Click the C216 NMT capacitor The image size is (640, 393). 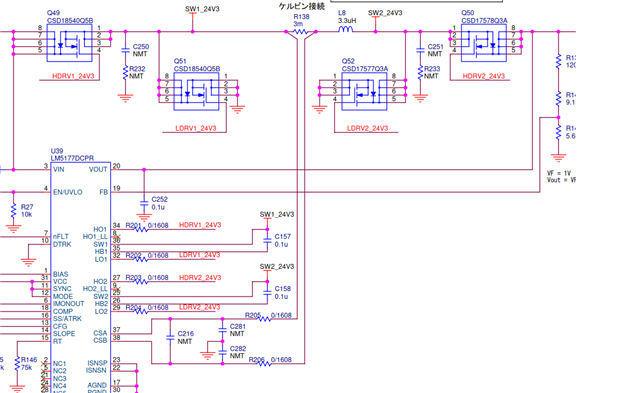[x=170, y=337]
